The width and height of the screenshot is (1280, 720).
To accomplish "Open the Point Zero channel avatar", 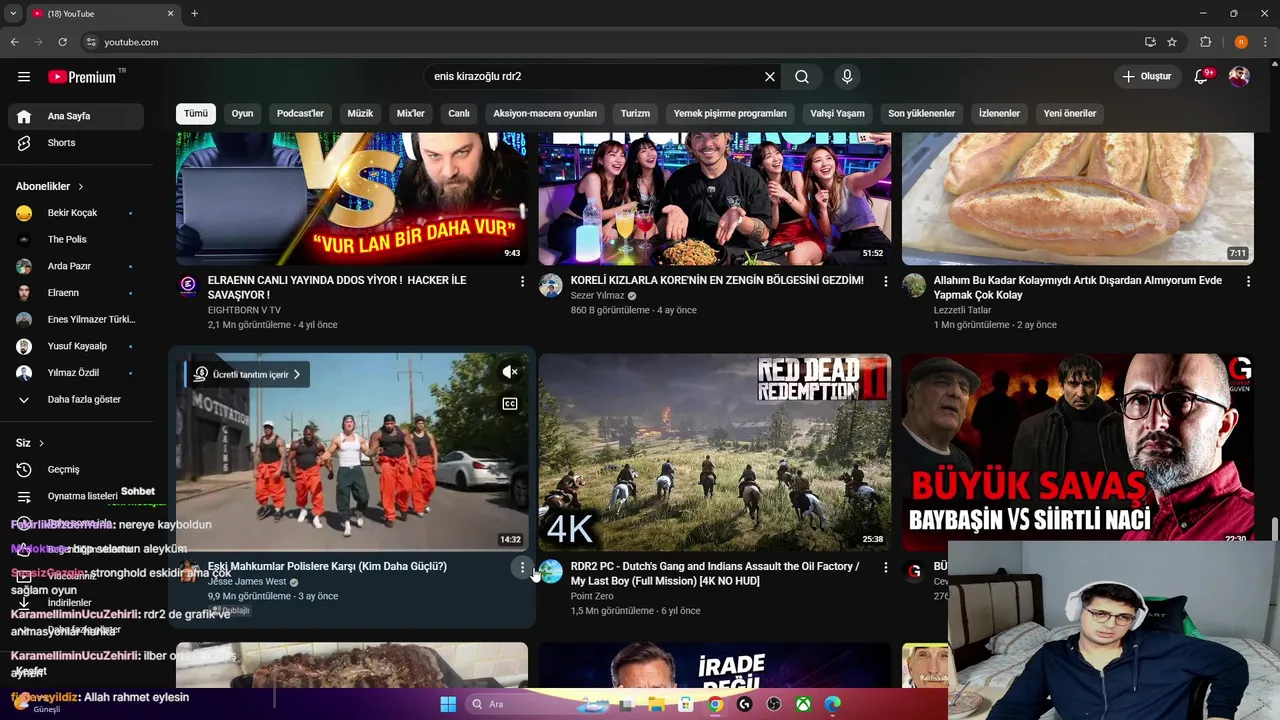I will point(551,571).
